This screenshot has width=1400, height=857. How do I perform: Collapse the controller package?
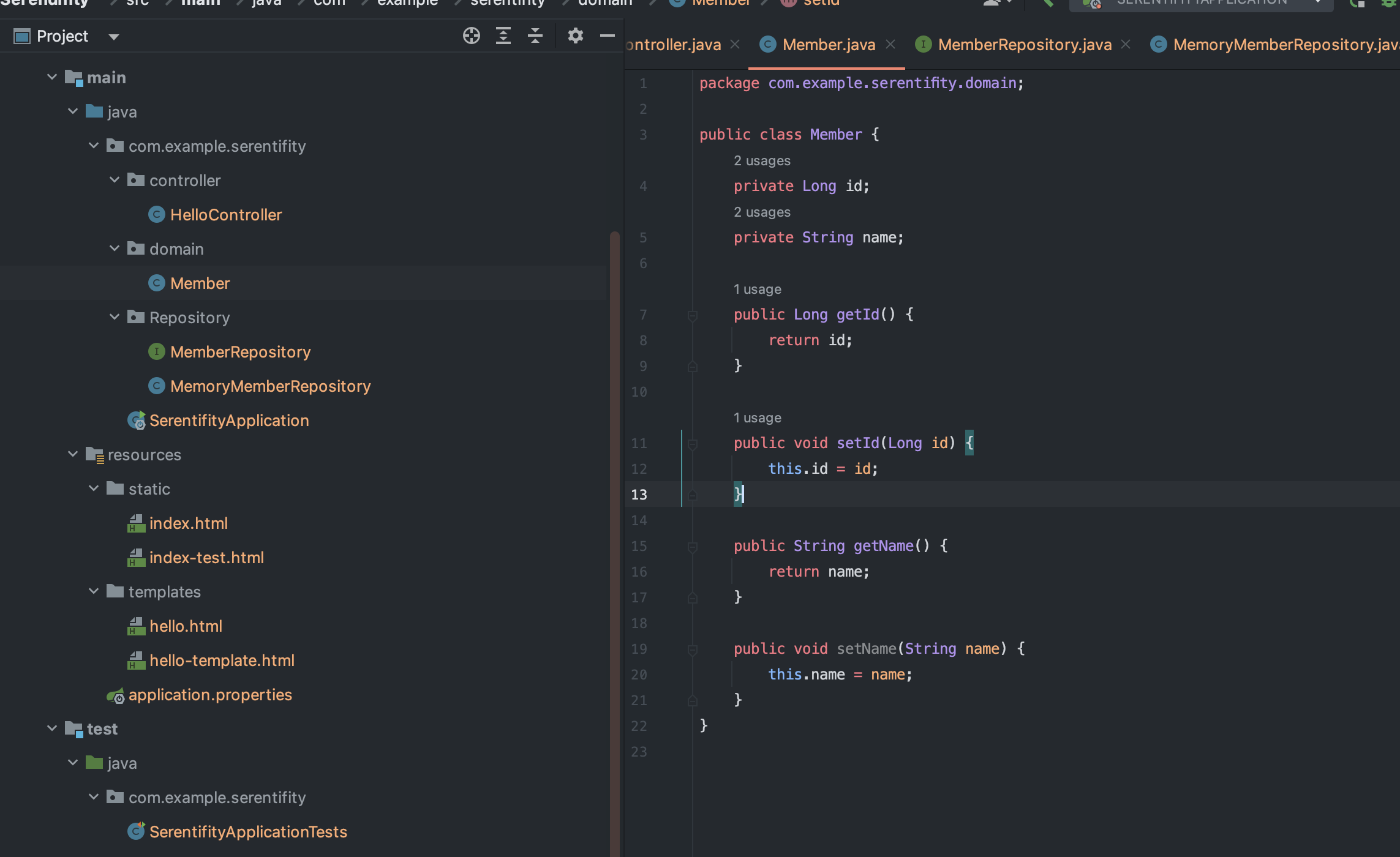pos(115,180)
